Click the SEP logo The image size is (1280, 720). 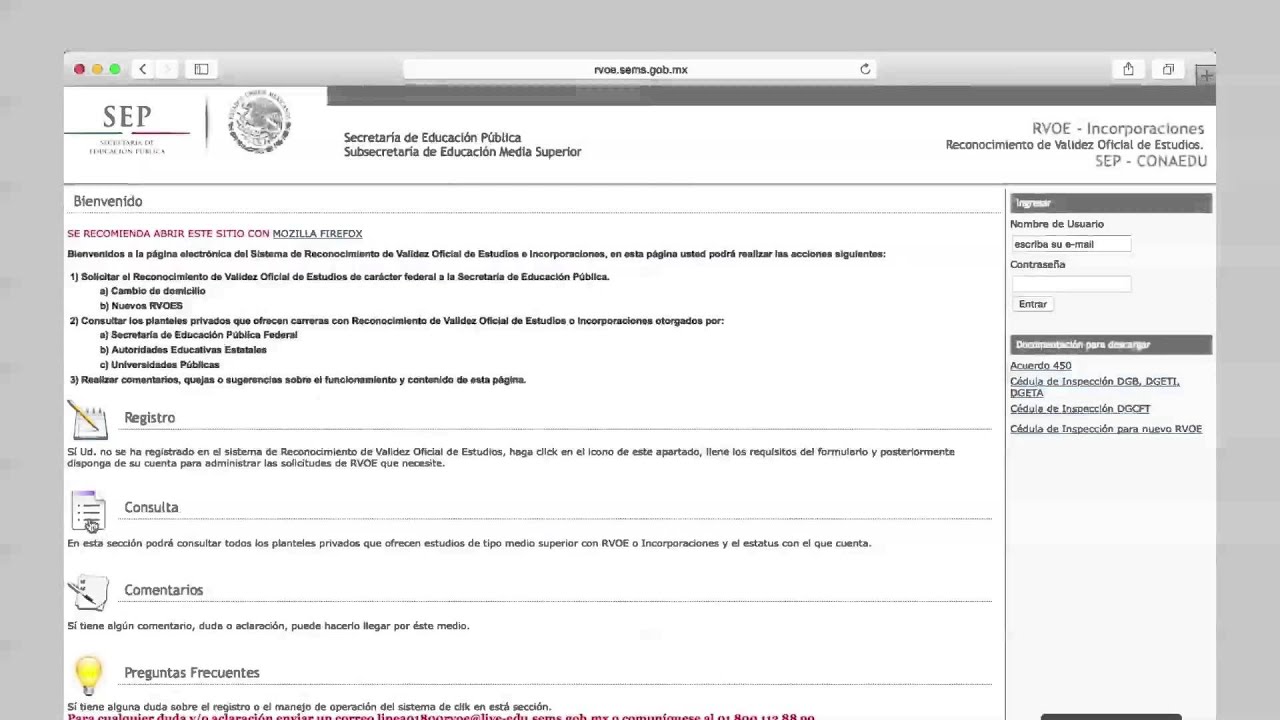pos(127,128)
